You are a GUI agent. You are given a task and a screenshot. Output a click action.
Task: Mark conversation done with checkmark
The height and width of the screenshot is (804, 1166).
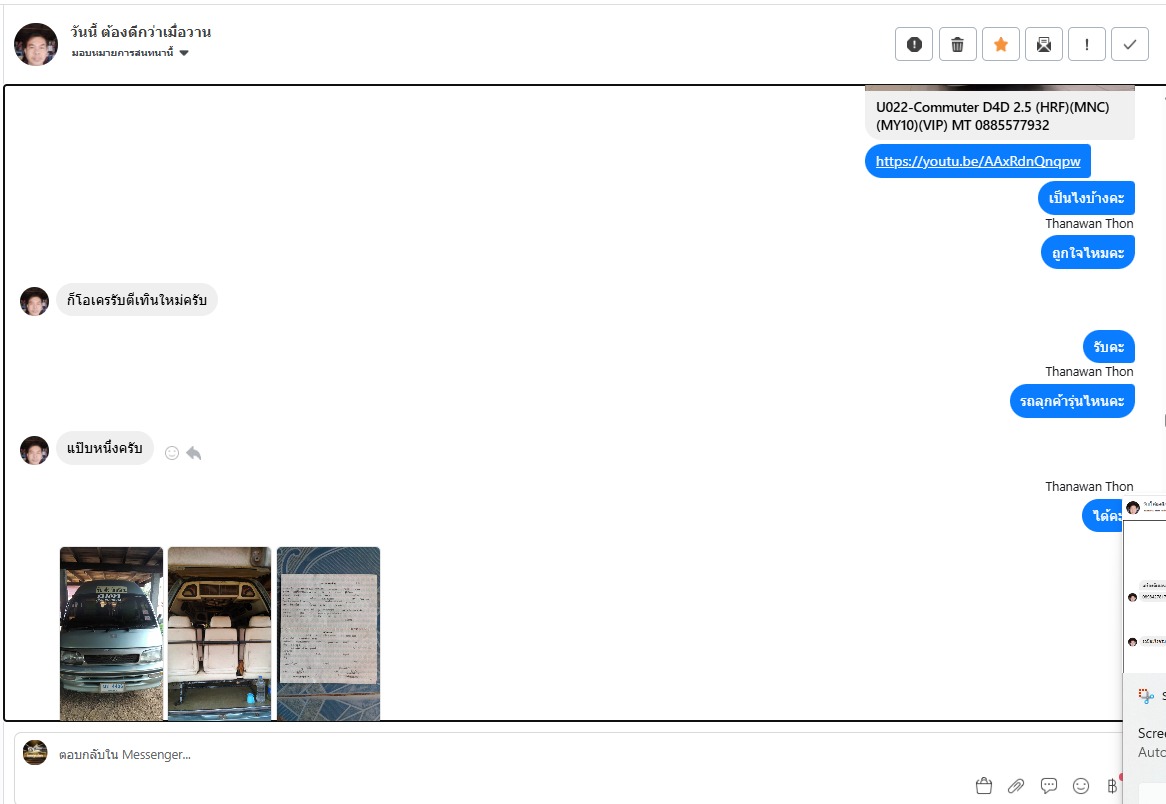coord(1130,45)
